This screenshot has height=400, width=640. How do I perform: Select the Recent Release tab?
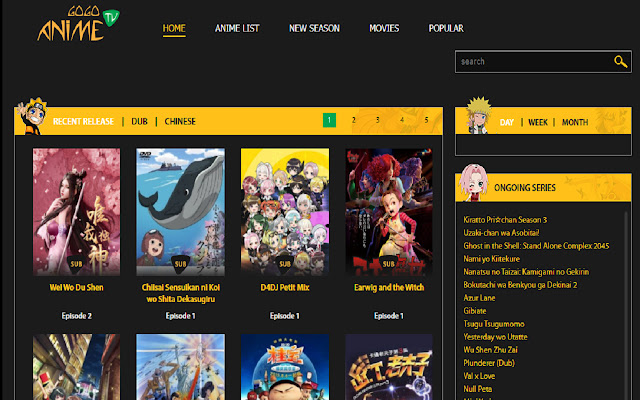click(x=83, y=122)
